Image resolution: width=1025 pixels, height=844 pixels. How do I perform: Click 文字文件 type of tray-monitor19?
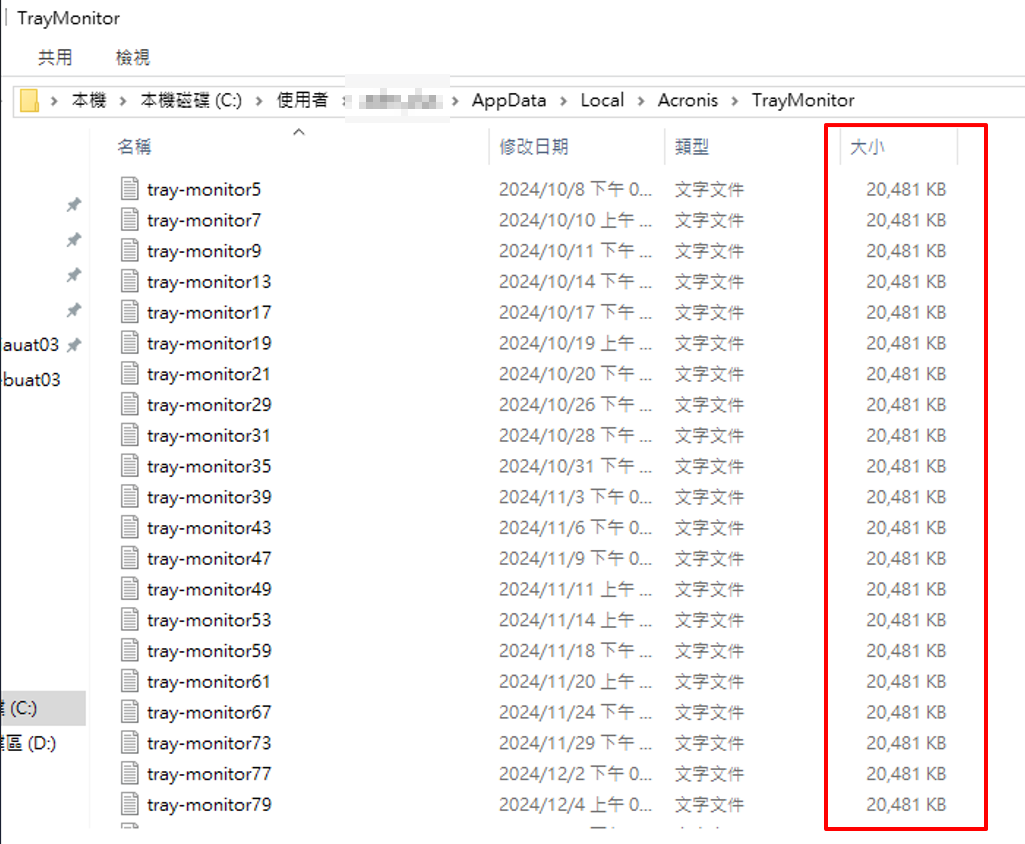709,343
